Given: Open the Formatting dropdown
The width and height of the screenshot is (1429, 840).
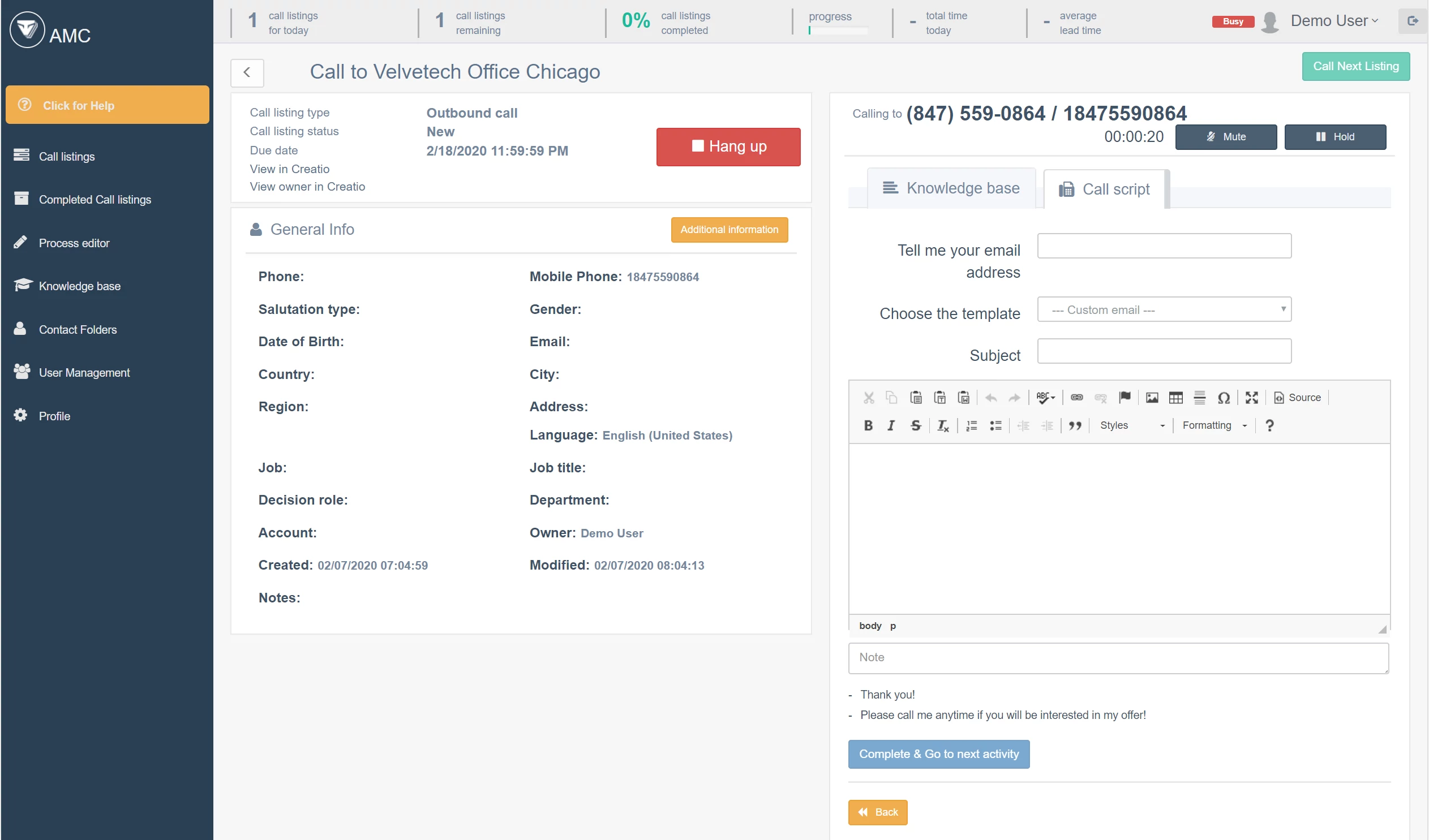Looking at the screenshot, I should coord(1213,425).
